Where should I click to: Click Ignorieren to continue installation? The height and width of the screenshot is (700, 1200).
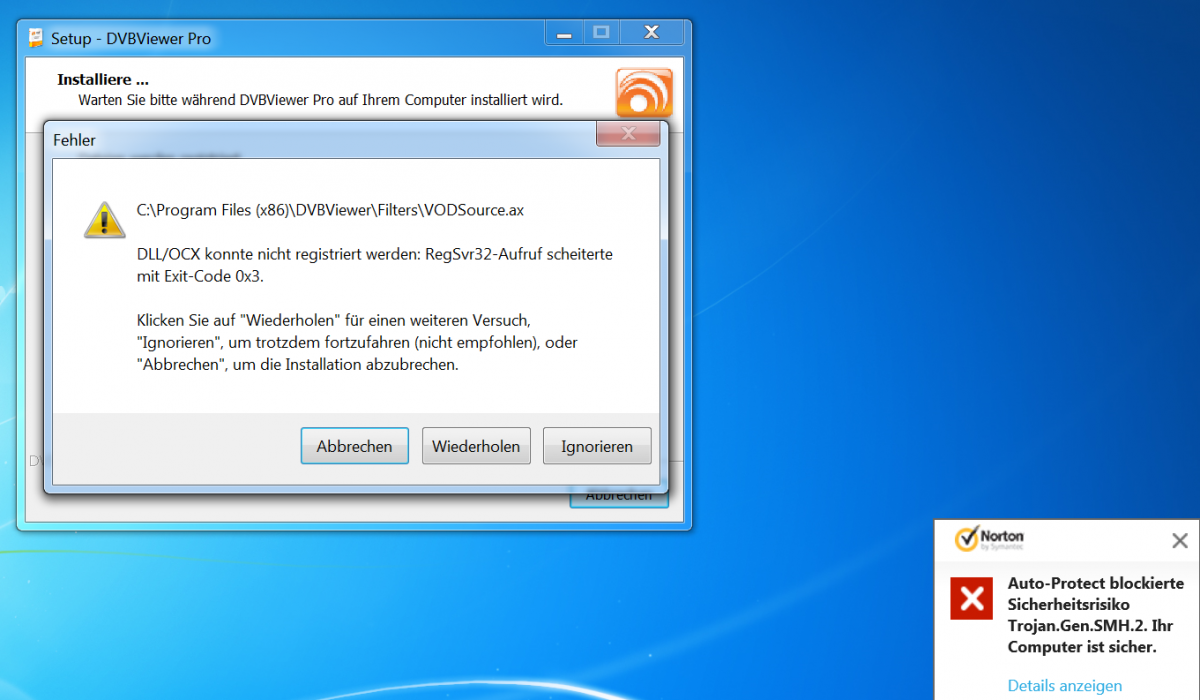coord(597,446)
